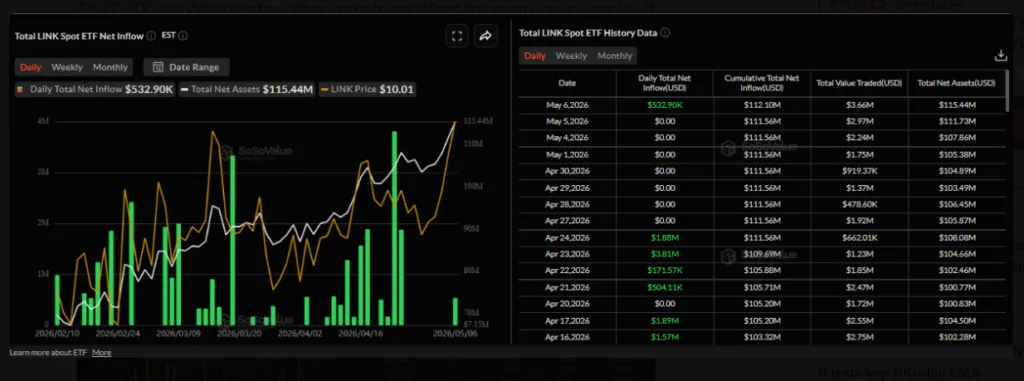1024x381 pixels.
Task: Click the share arrow icon
Action: point(485,36)
